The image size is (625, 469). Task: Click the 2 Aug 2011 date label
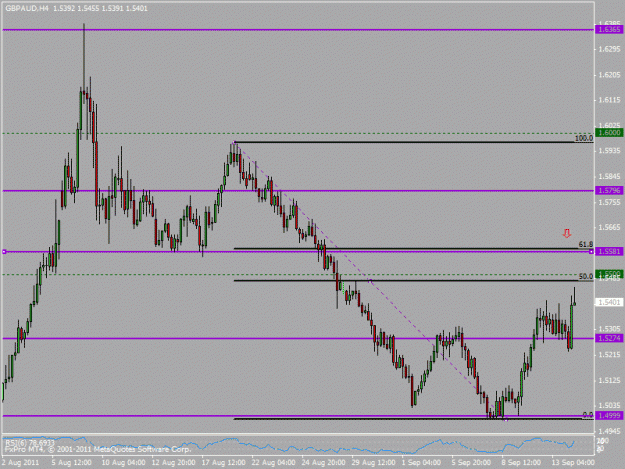click(x=20, y=463)
